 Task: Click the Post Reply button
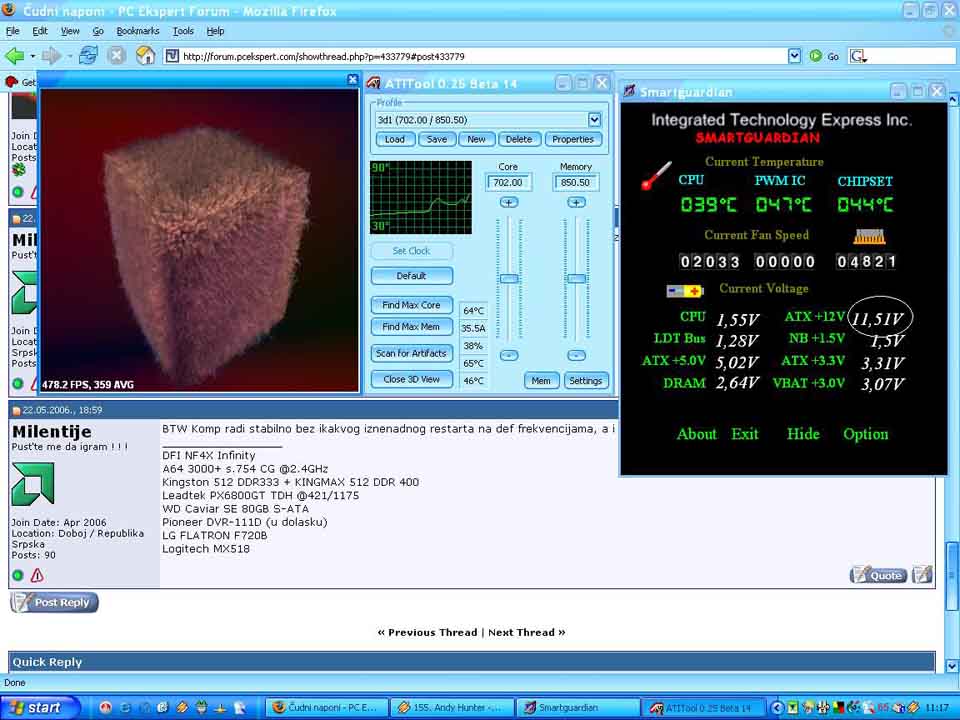(54, 602)
